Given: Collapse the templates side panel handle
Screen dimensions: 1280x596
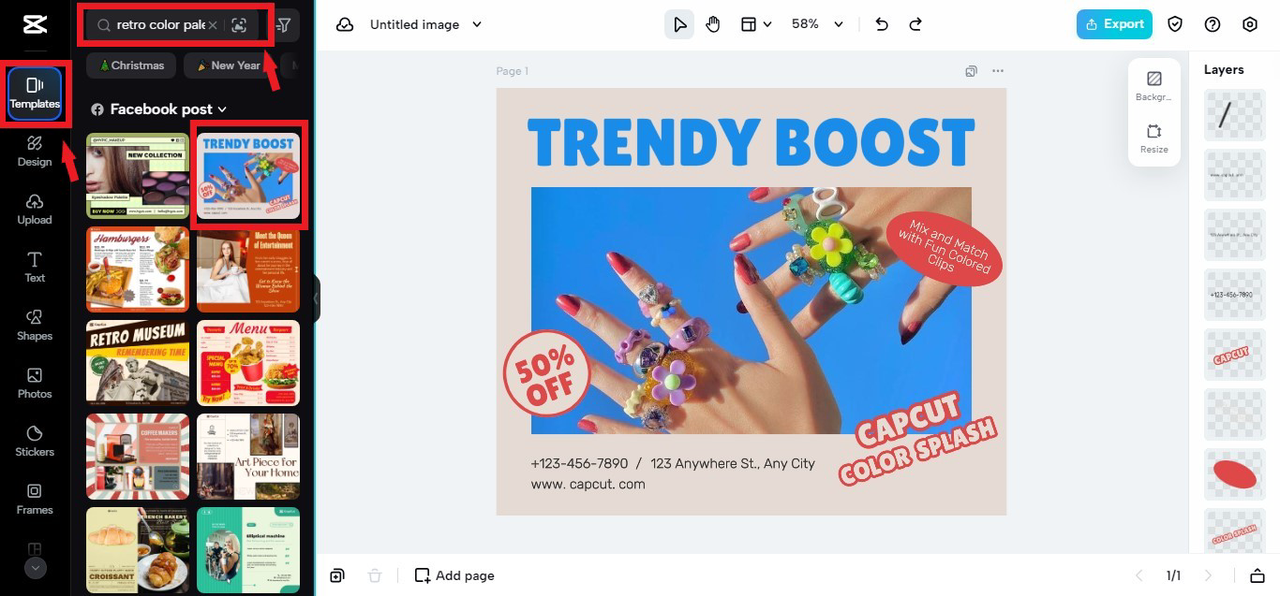Looking at the screenshot, I should [316, 298].
